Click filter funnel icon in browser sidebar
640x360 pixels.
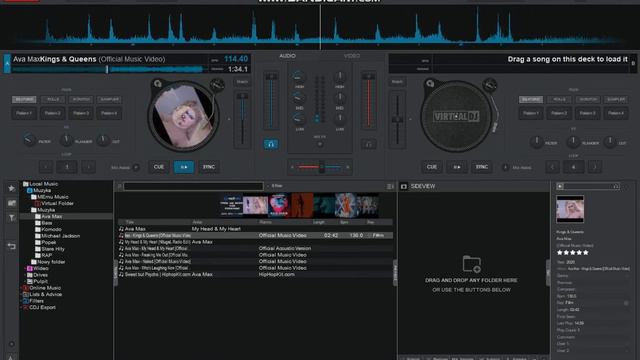point(11,217)
